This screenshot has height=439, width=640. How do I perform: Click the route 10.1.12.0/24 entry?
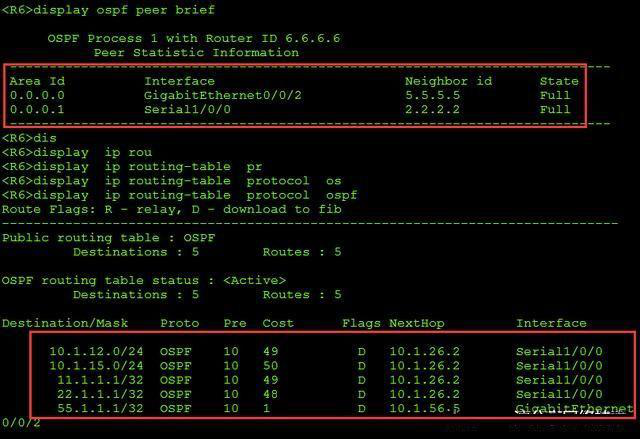click(x=325, y=351)
